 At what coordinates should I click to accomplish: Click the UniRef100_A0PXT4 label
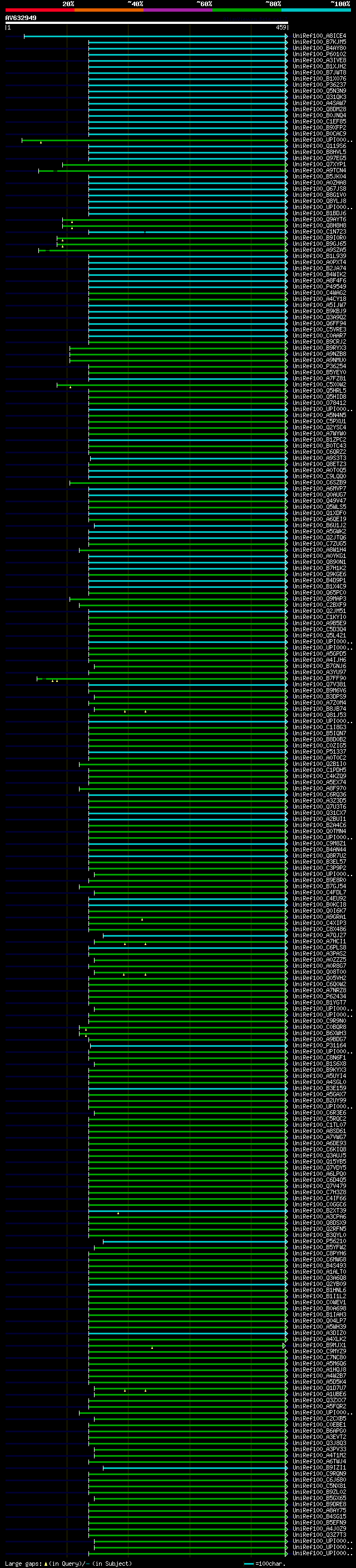click(x=319, y=263)
